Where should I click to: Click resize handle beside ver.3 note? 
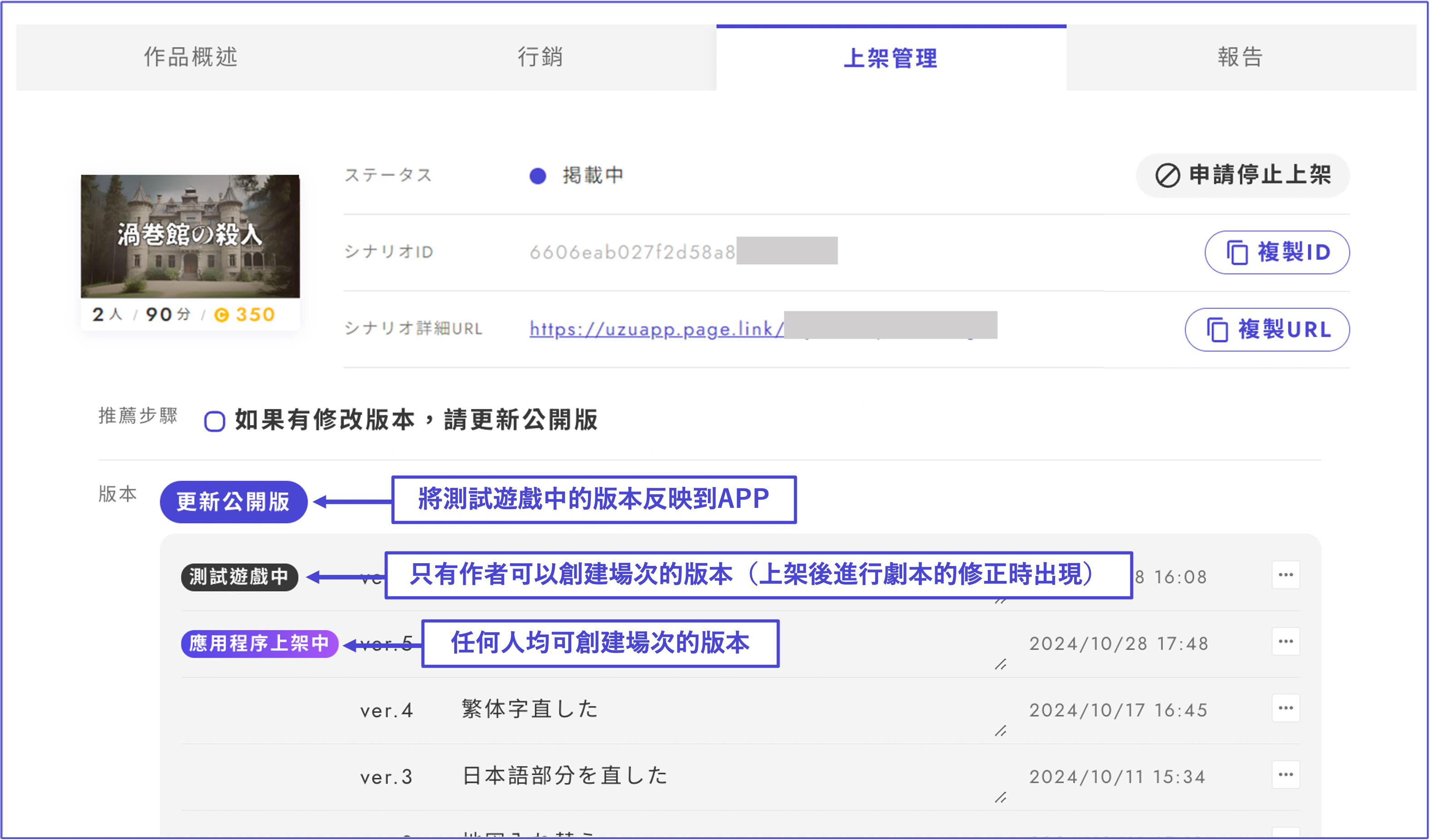[x=1001, y=798]
